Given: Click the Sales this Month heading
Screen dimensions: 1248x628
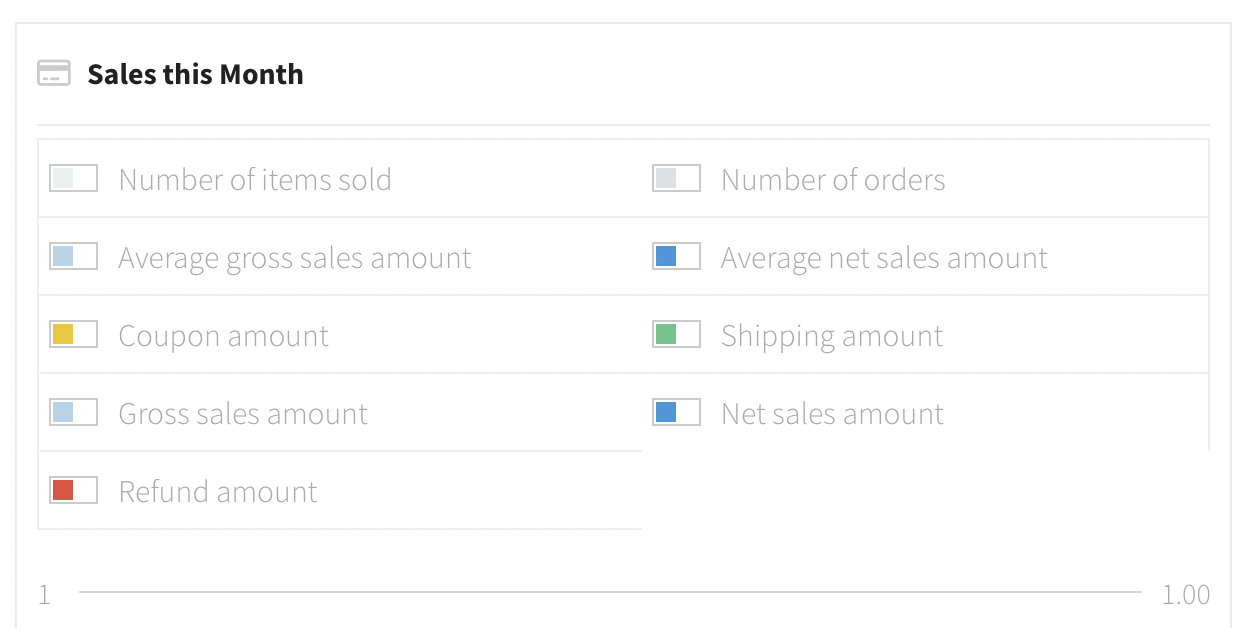Looking at the screenshot, I should pos(195,74).
